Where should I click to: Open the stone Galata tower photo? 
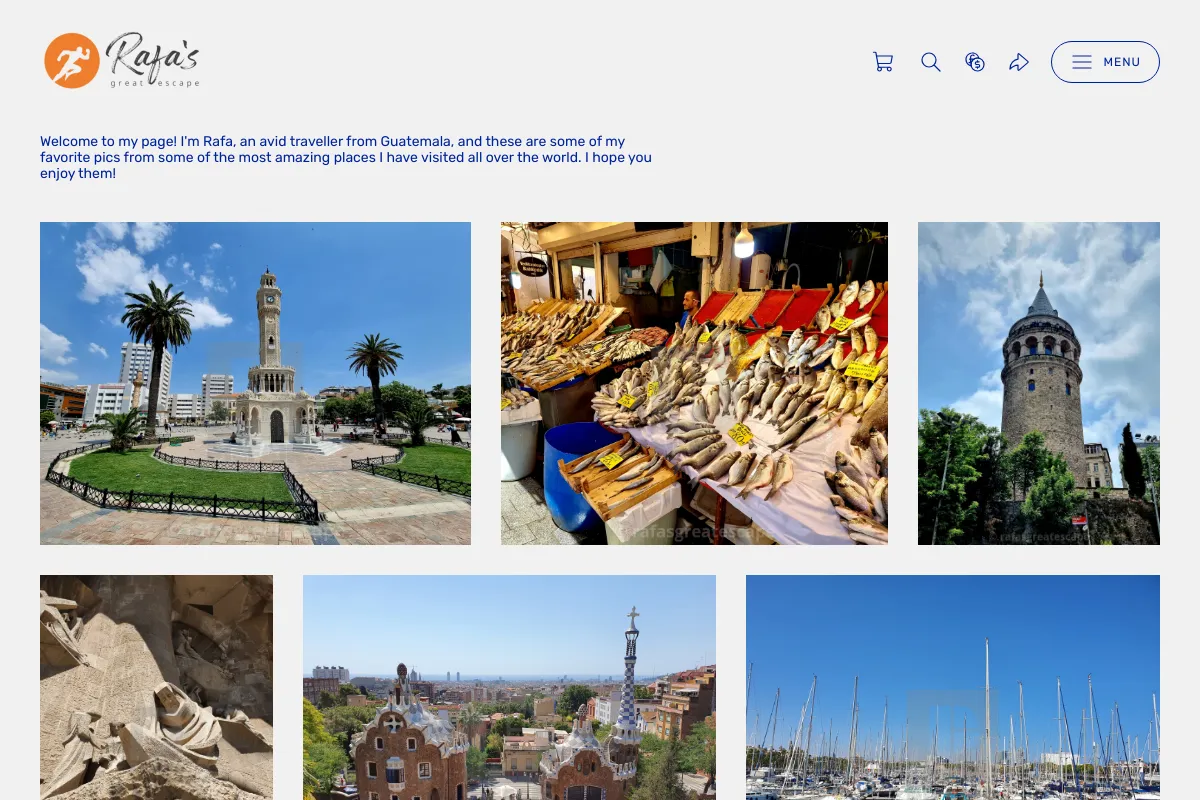(1039, 383)
